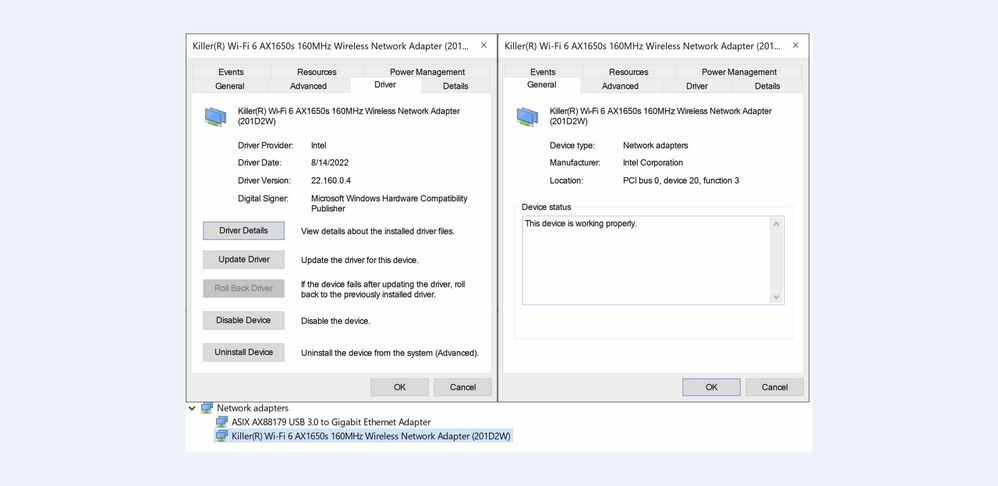998x486 pixels.
Task: Click the Network adapters category label
Action: (x=253, y=408)
